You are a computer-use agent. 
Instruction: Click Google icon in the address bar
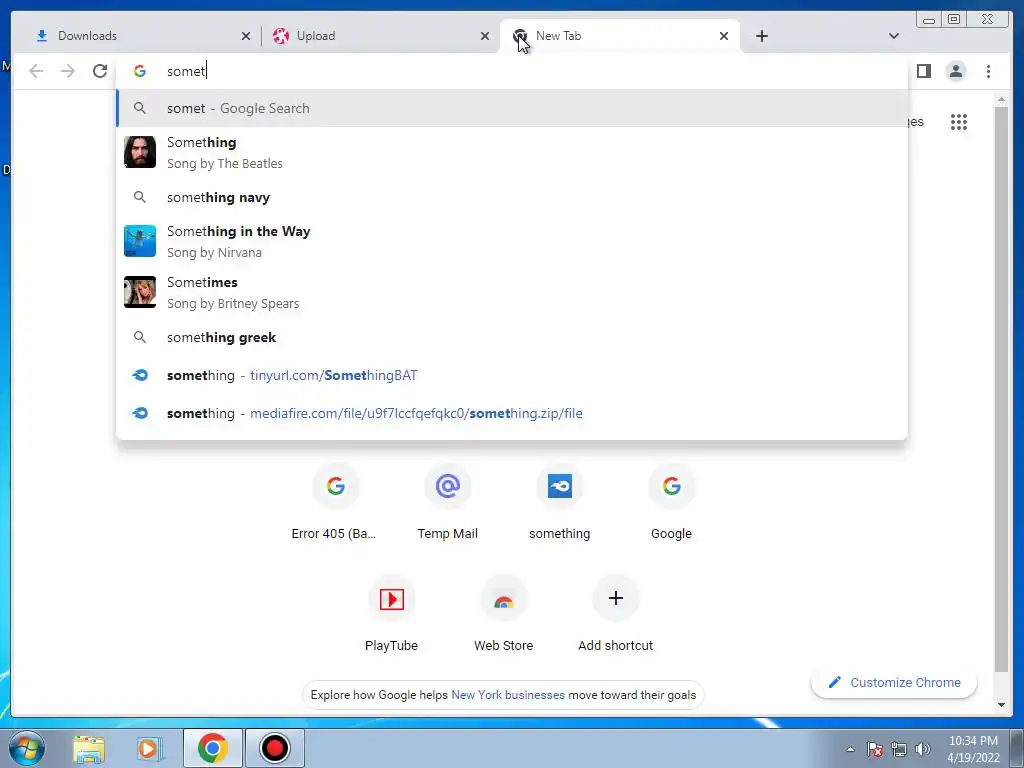[140, 71]
